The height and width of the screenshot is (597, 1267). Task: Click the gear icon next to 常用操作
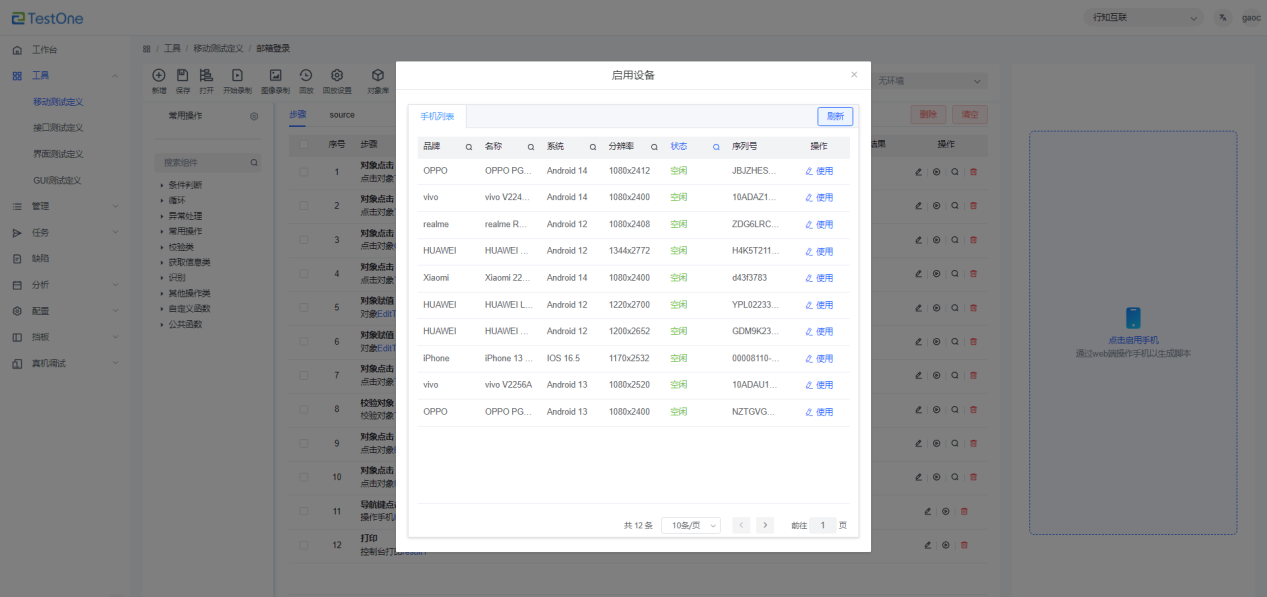pos(254,116)
